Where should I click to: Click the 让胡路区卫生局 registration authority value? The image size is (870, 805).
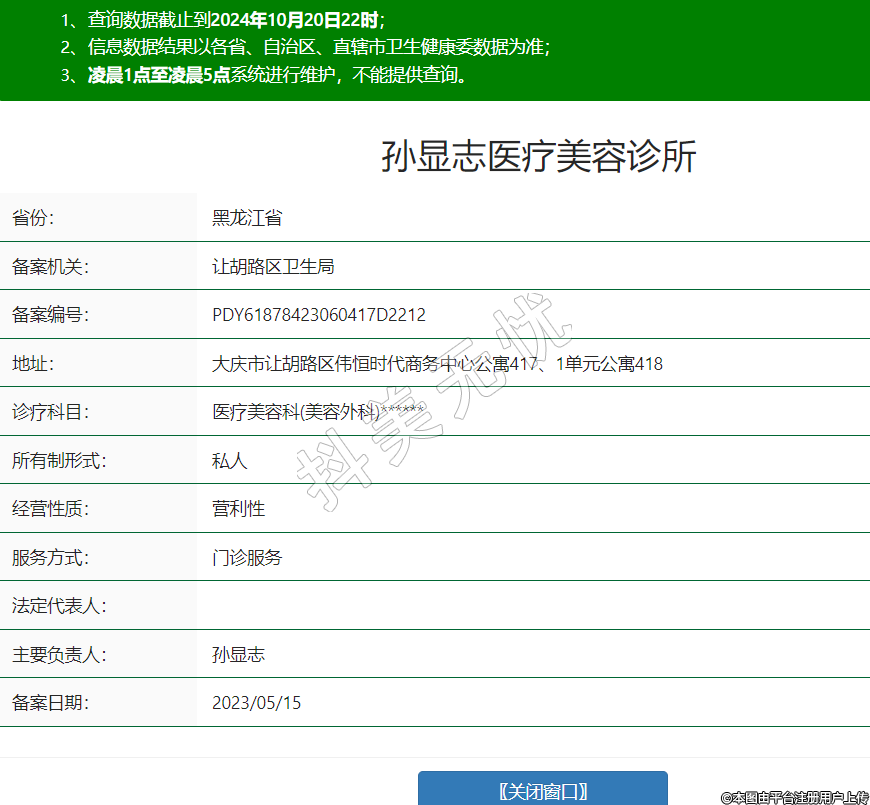pyautogui.click(x=272, y=267)
